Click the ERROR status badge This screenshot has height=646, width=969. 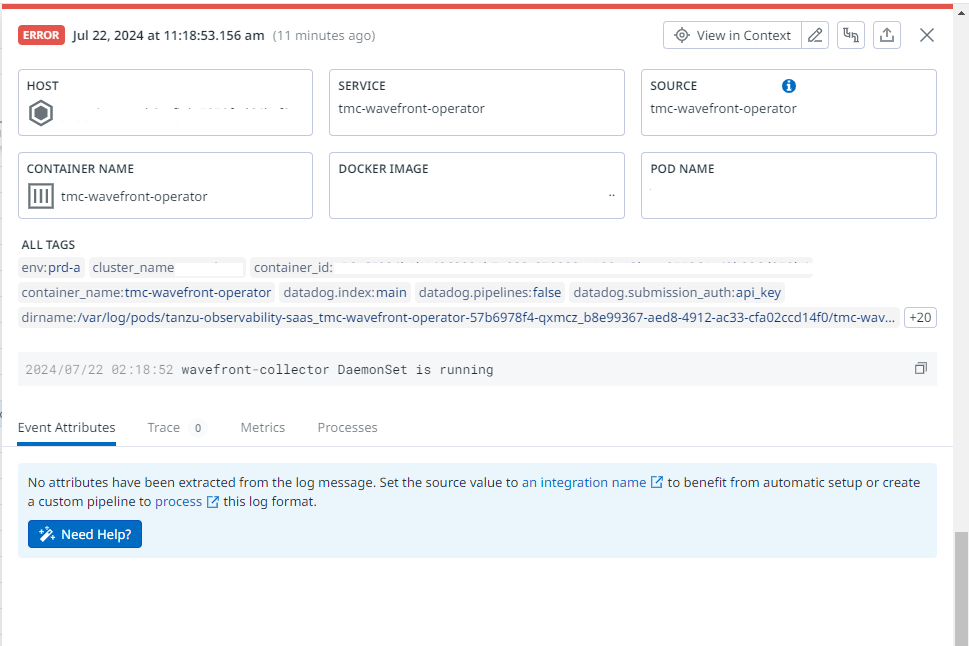[41, 35]
